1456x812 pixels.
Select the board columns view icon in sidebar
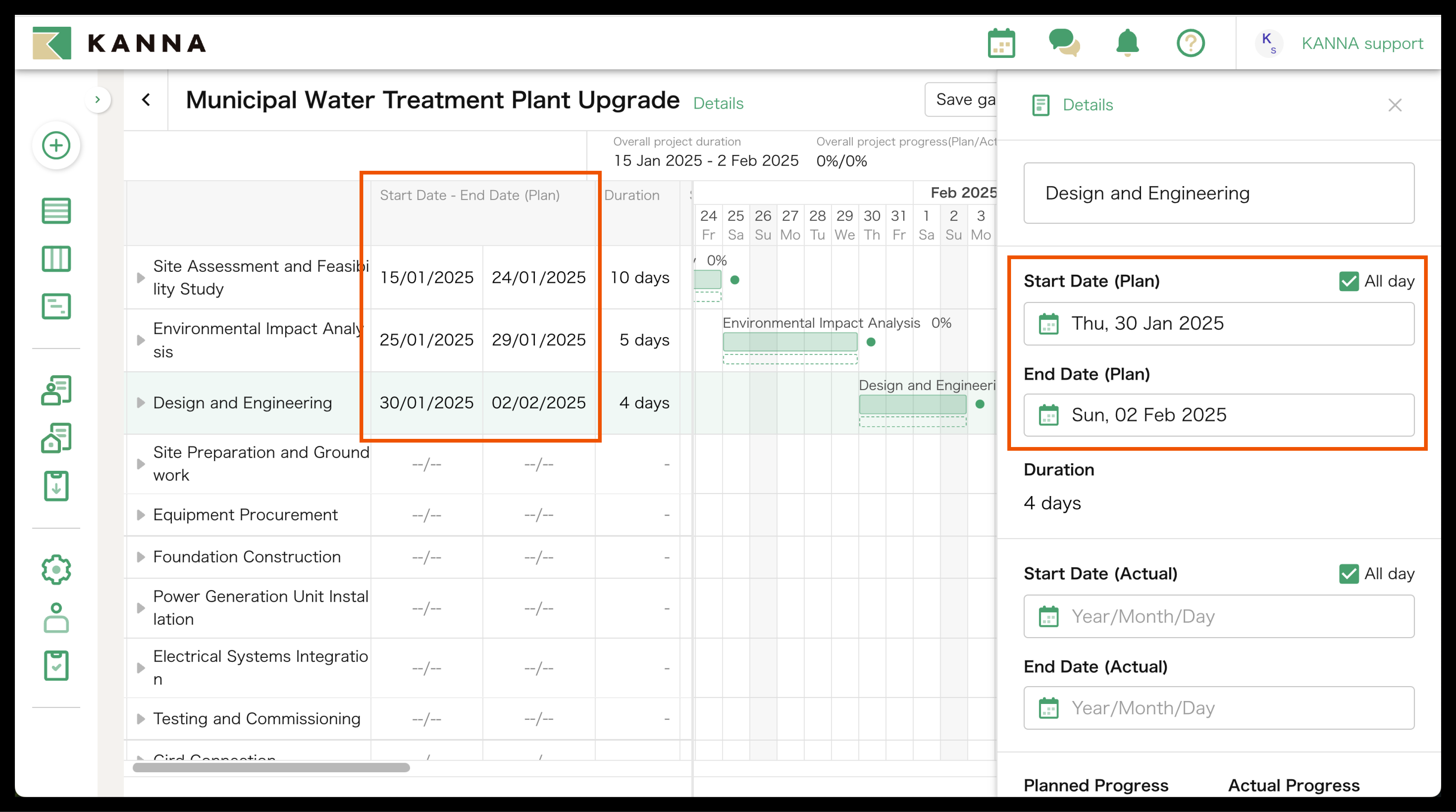coord(56,259)
